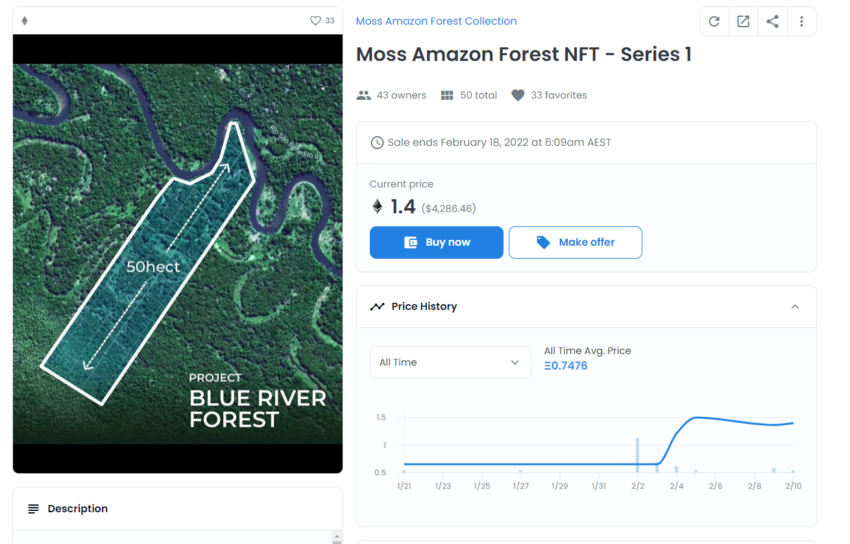Screen dimensions: 850x544
Task: Click the Ethereum icon above the image
Action: [25, 20]
